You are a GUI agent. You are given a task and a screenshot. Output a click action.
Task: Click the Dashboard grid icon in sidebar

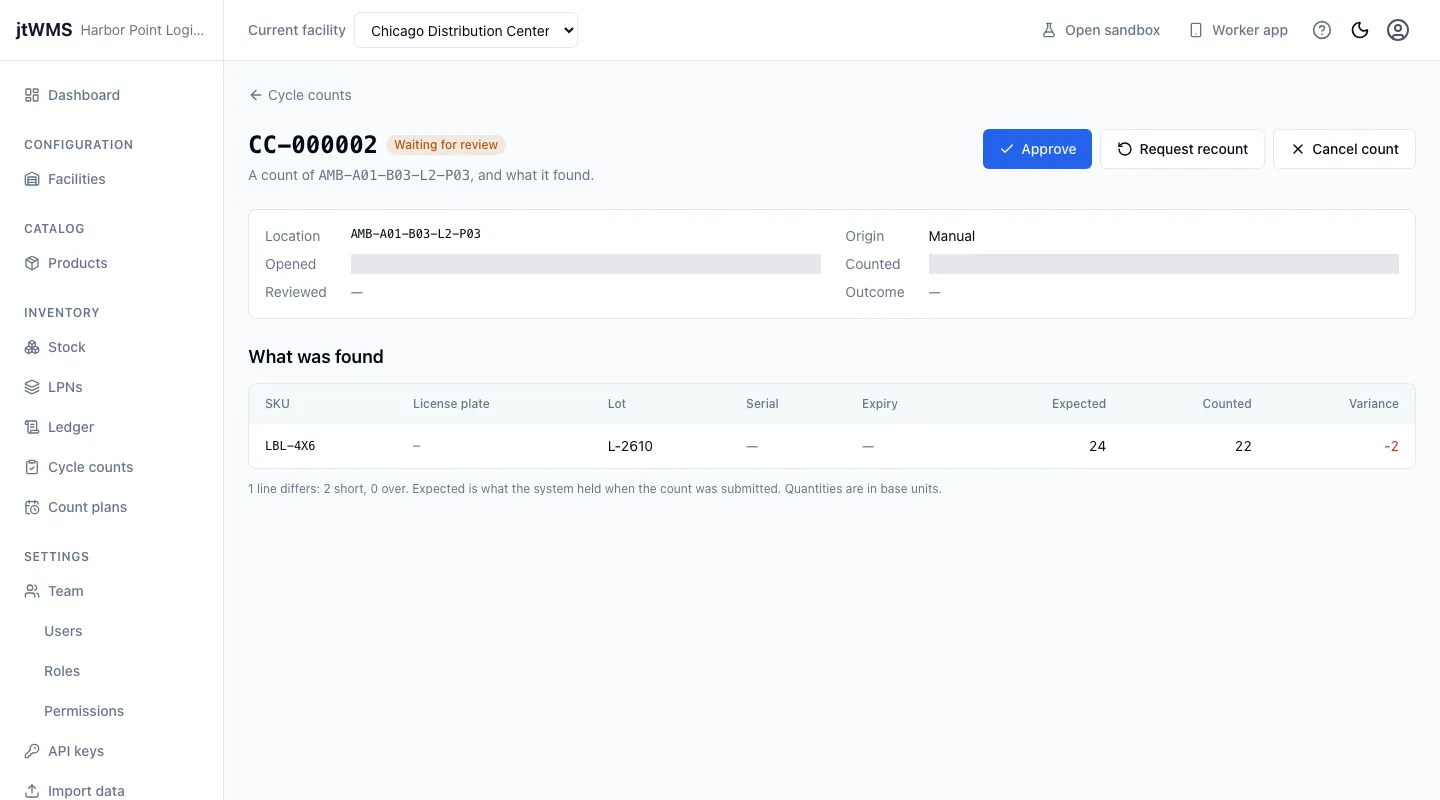pyautogui.click(x=32, y=95)
